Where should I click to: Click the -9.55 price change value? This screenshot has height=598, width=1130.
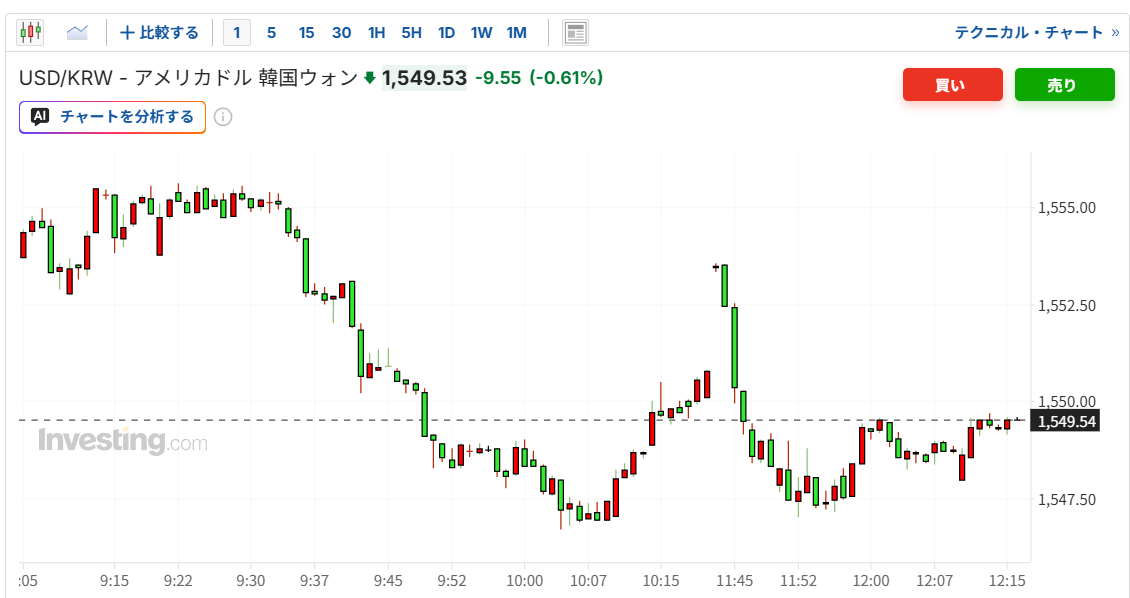(x=498, y=78)
